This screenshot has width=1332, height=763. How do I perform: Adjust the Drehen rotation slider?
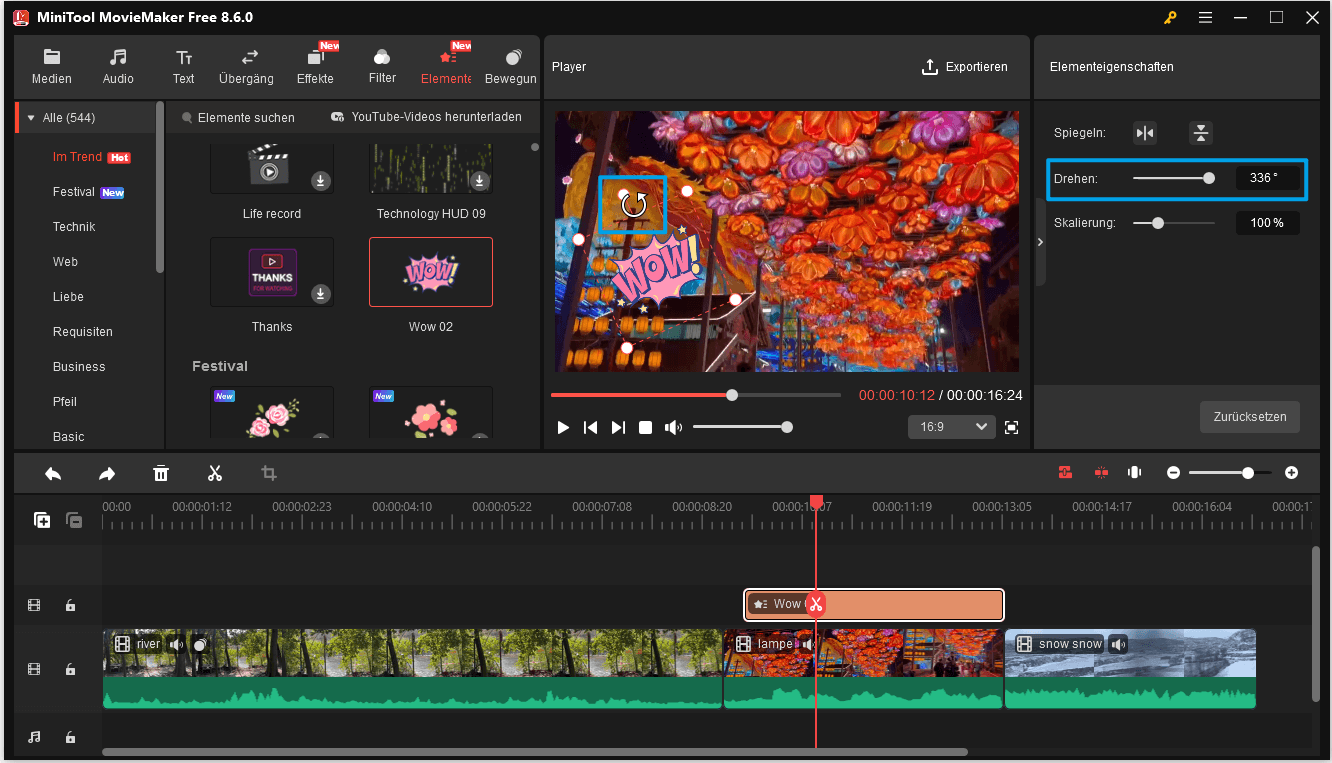pyautogui.click(x=1209, y=177)
